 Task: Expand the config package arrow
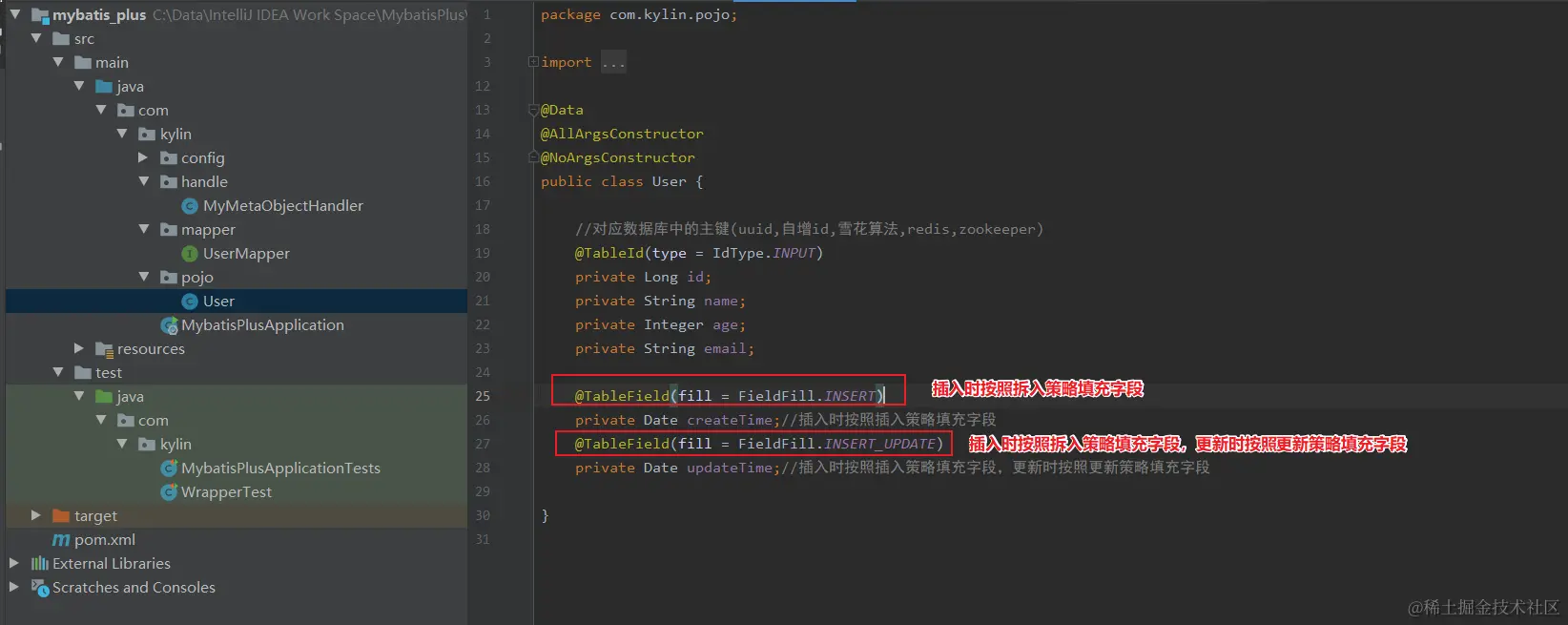[143, 157]
